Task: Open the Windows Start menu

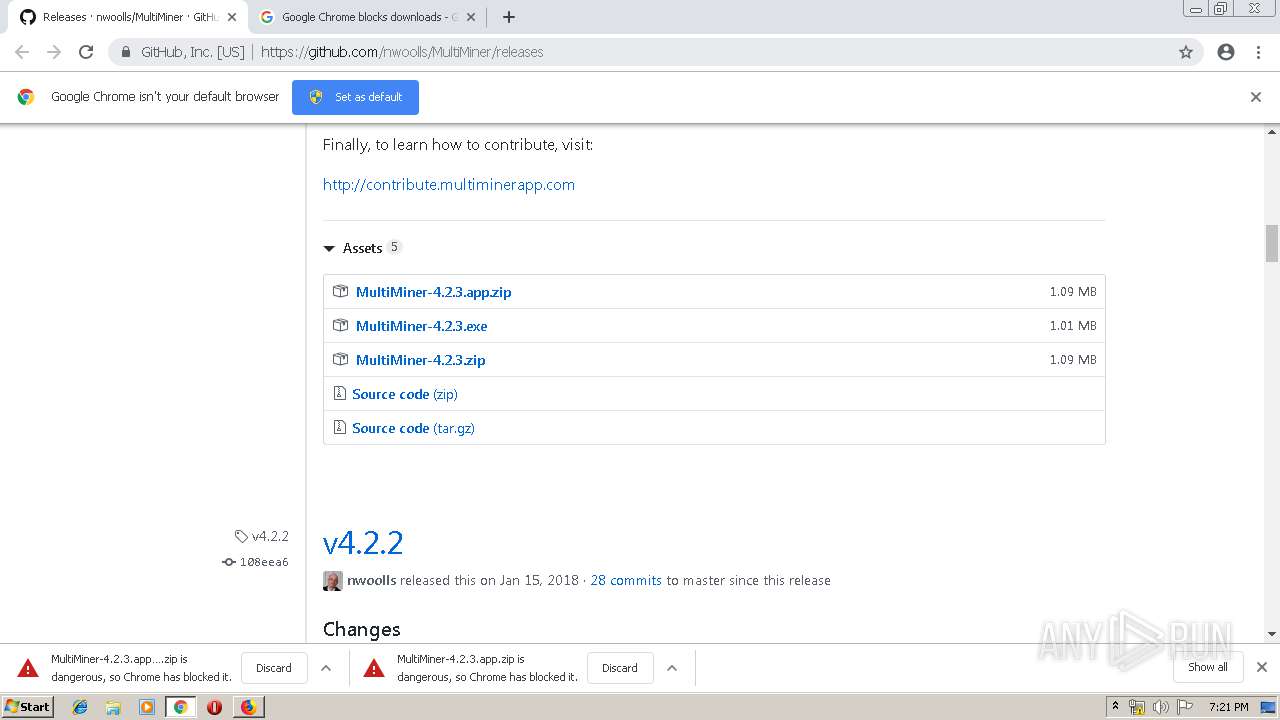Action: click(x=28, y=706)
